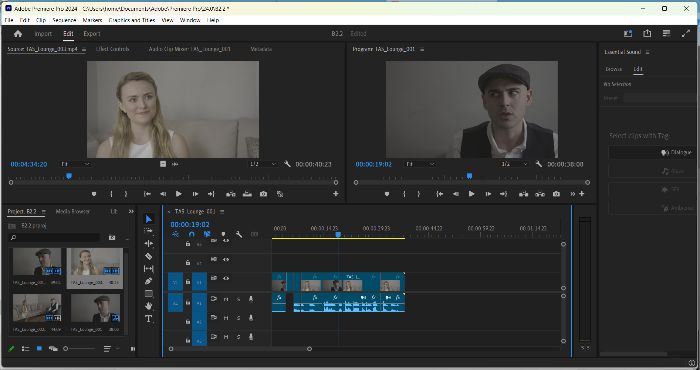
Task: Open Program monitor panel menu
Action: pos(422,49)
